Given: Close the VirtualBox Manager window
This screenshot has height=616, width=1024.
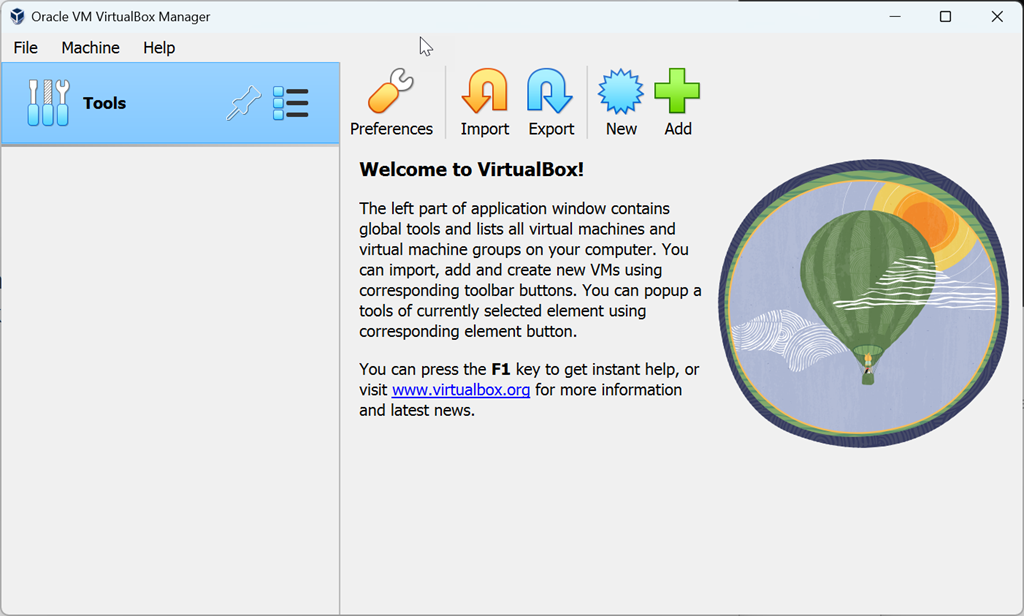Looking at the screenshot, I should point(997,17).
